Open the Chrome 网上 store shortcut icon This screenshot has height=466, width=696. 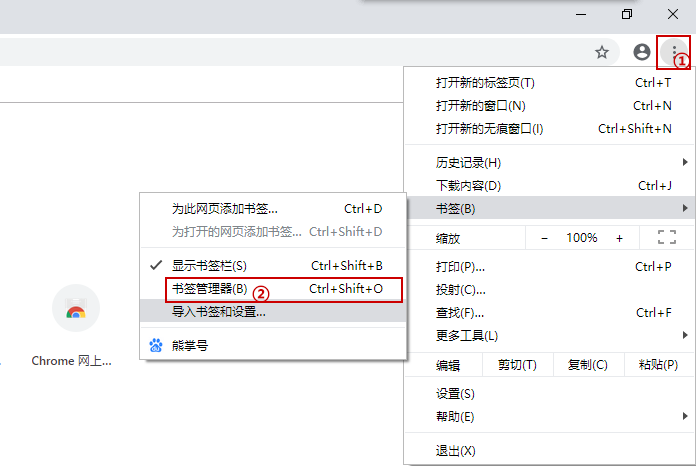pos(75,310)
